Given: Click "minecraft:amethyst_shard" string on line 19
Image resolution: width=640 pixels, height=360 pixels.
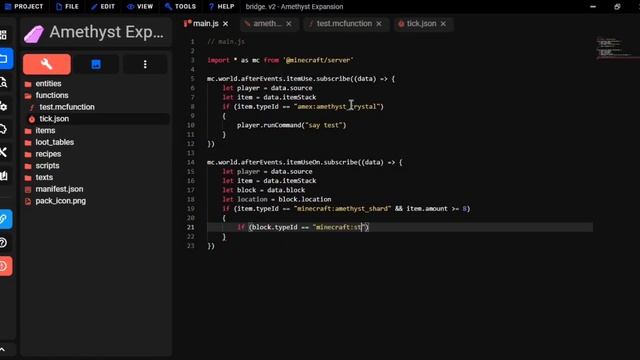Looking at the screenshot, I should [x=342, y=209].
